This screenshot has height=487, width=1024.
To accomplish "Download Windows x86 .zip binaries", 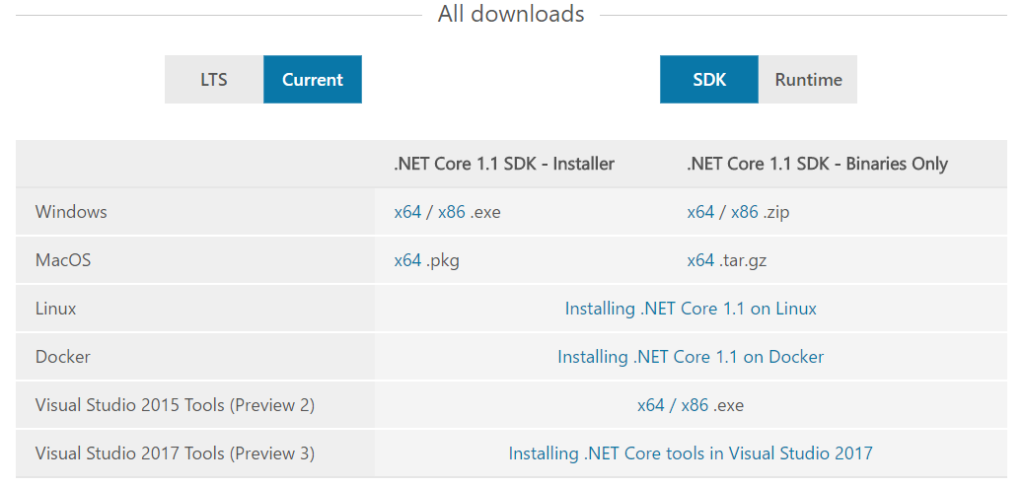I will coord(744,212).
